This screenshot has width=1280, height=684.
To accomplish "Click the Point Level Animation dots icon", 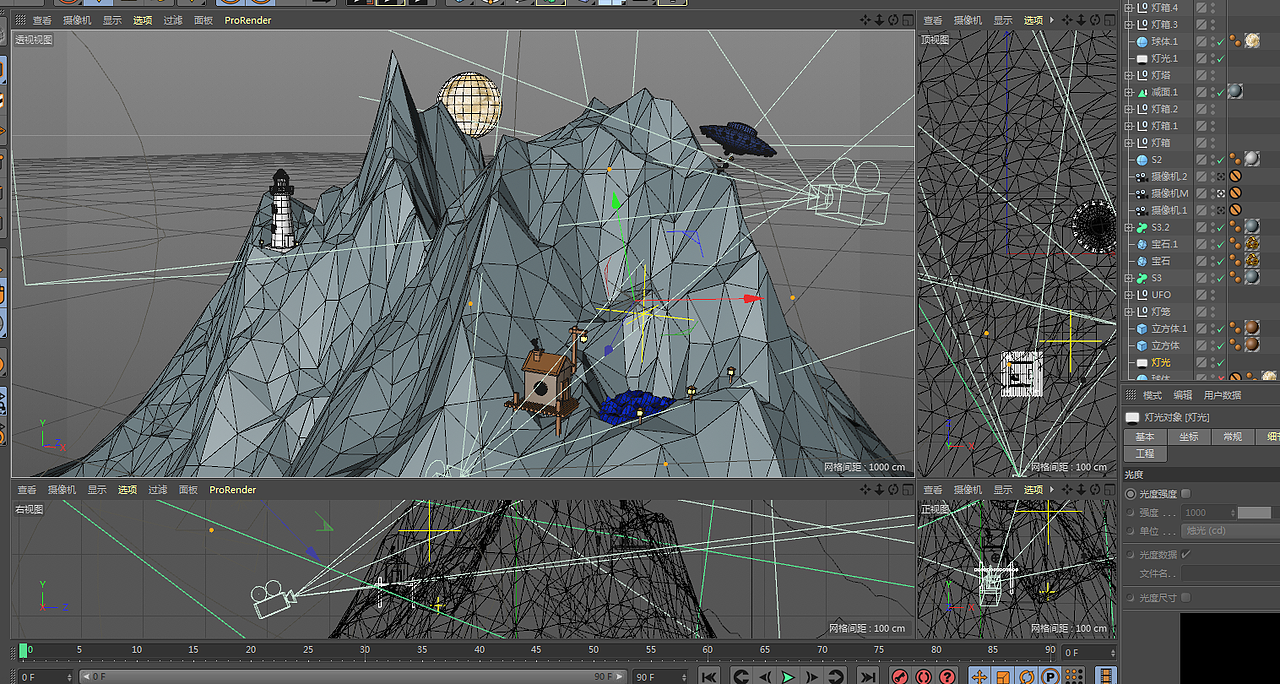I will (1072, 675).
